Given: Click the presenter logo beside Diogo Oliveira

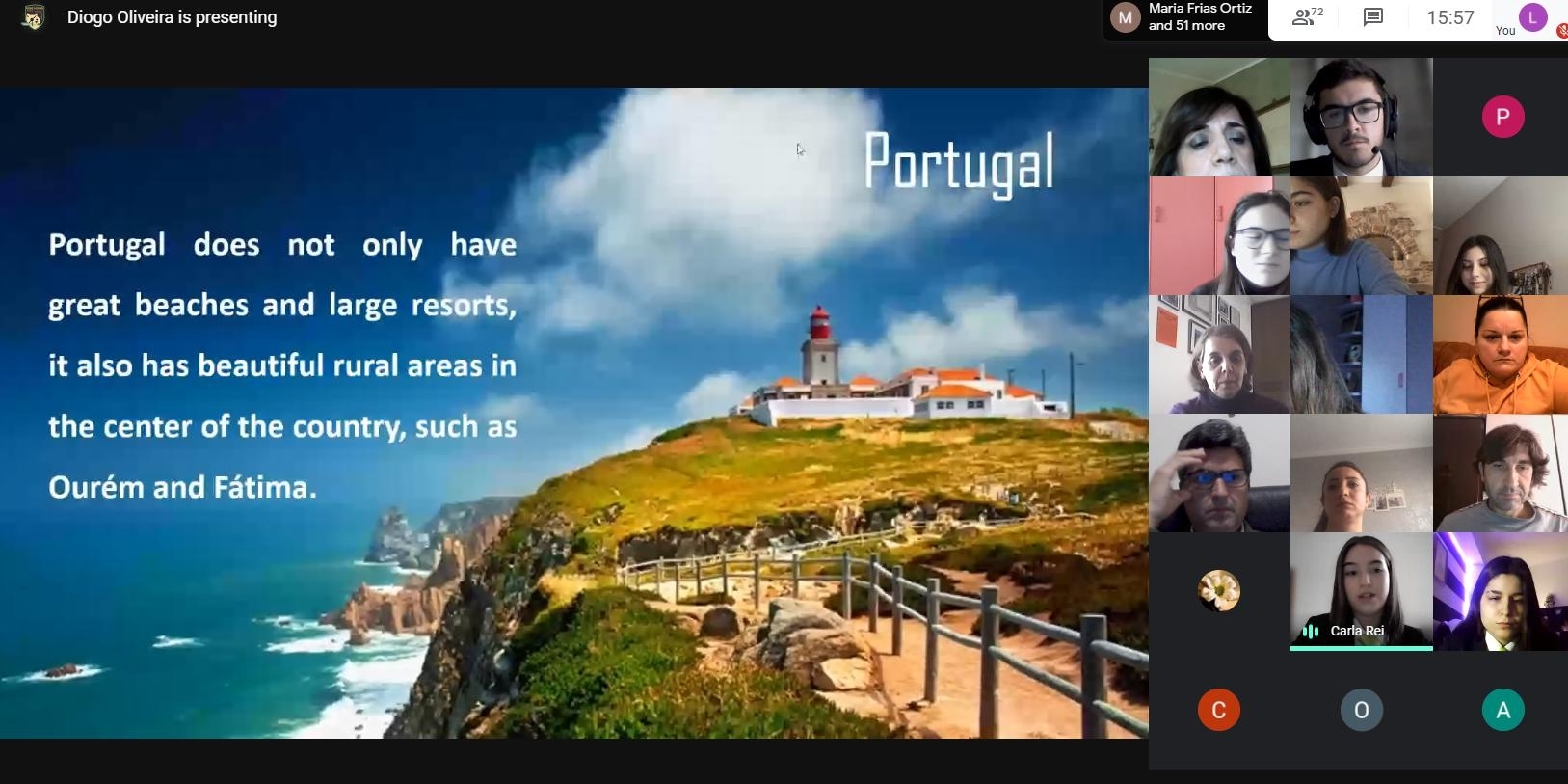Looking at the screenshot, I should (33, 17).
